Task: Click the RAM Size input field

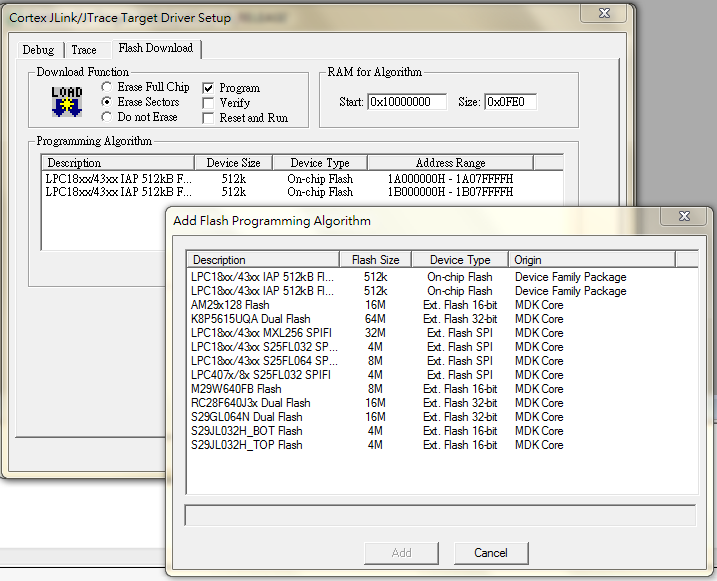Action: click(510, 101)
